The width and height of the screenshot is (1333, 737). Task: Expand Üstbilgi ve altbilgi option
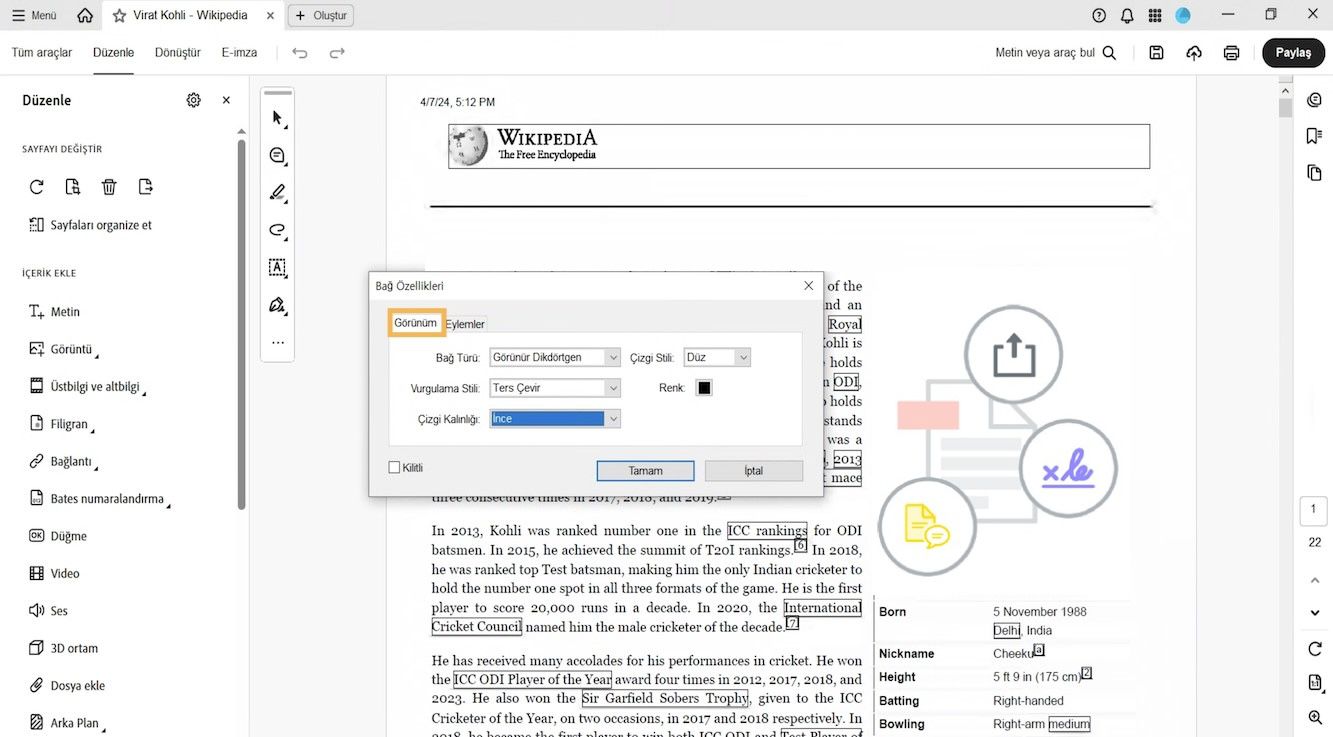coord(86,387)
